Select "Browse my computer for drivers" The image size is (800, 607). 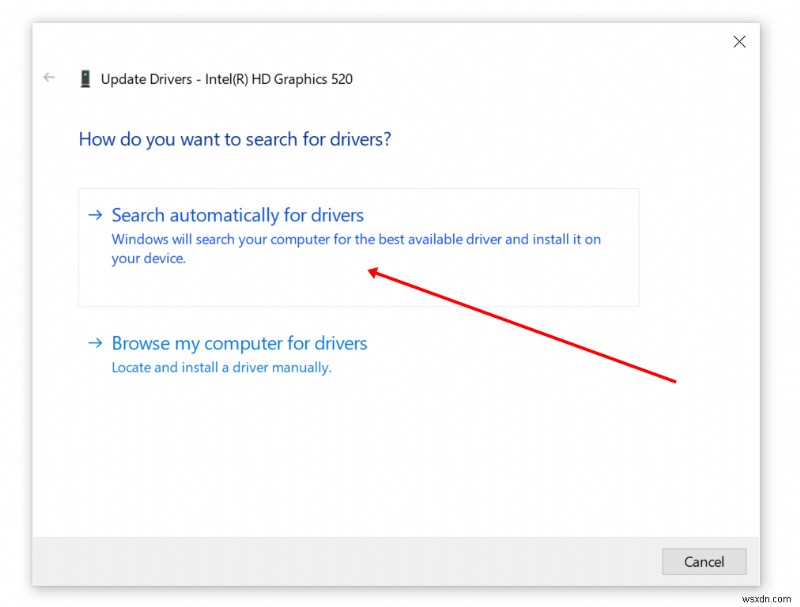(x=239, y=342)
